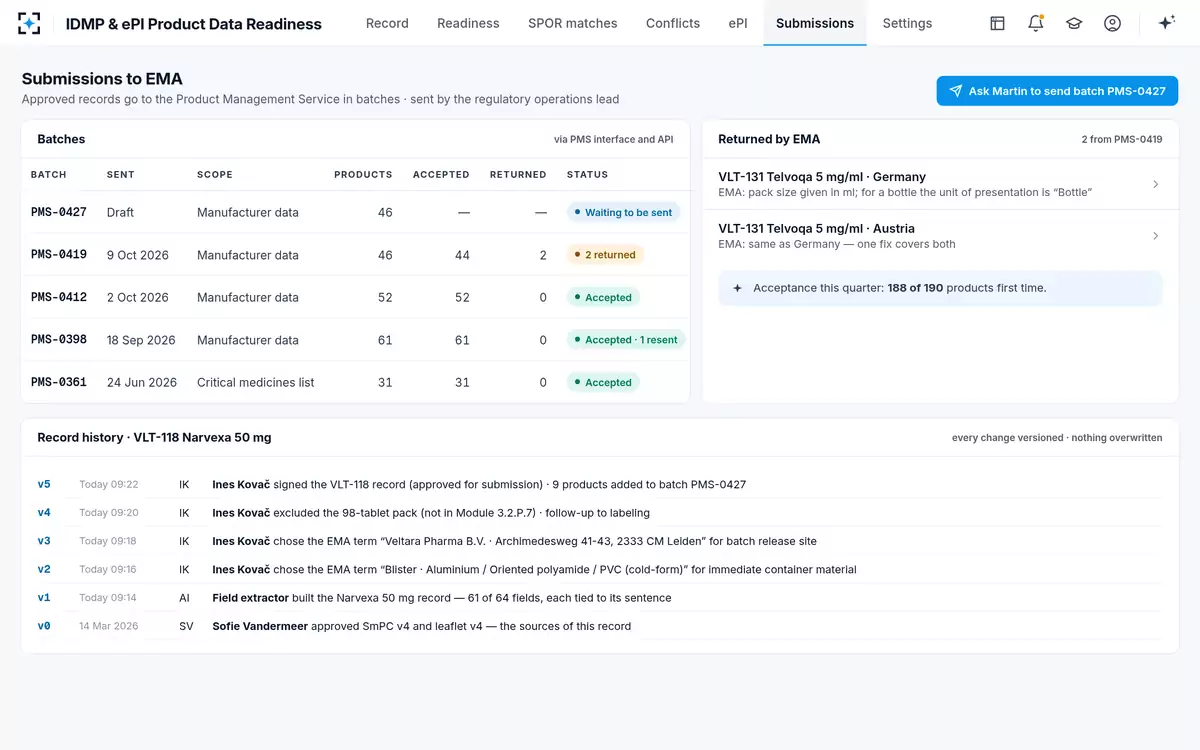
Task: Click the Scope column header
Action: 215,174
